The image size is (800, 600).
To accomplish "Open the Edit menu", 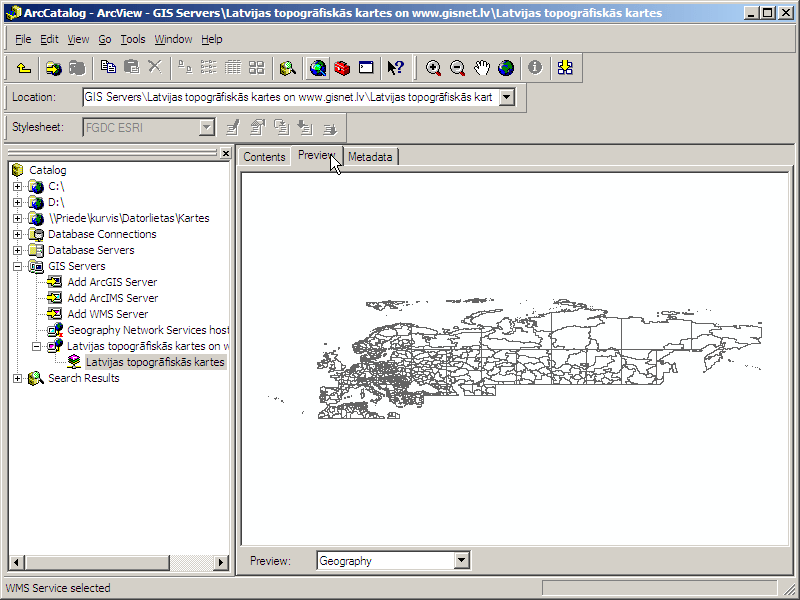I will [49, 39].
